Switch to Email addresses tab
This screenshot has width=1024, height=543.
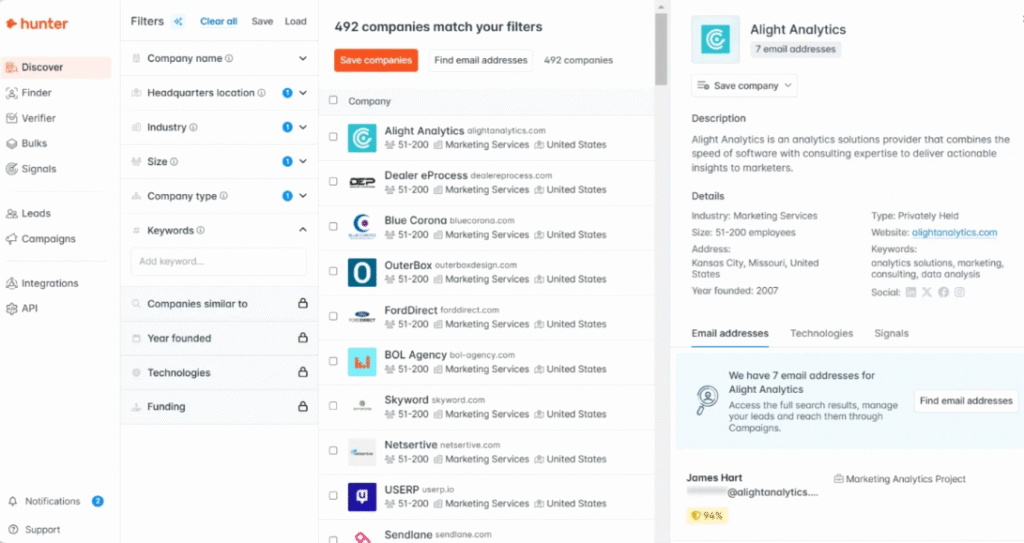(x=729, y=333)
